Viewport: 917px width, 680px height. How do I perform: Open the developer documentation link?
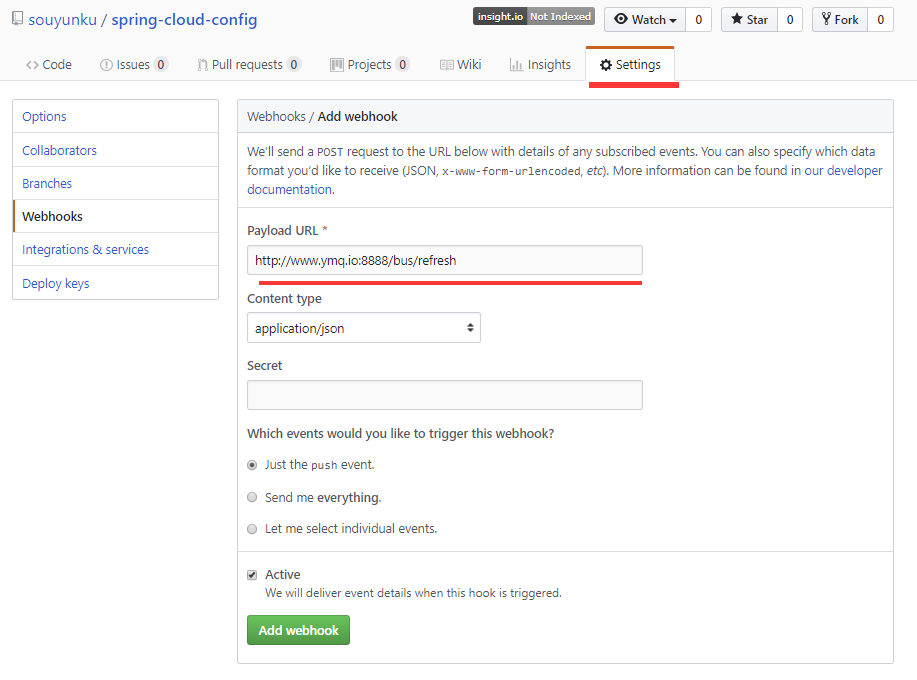843,171
